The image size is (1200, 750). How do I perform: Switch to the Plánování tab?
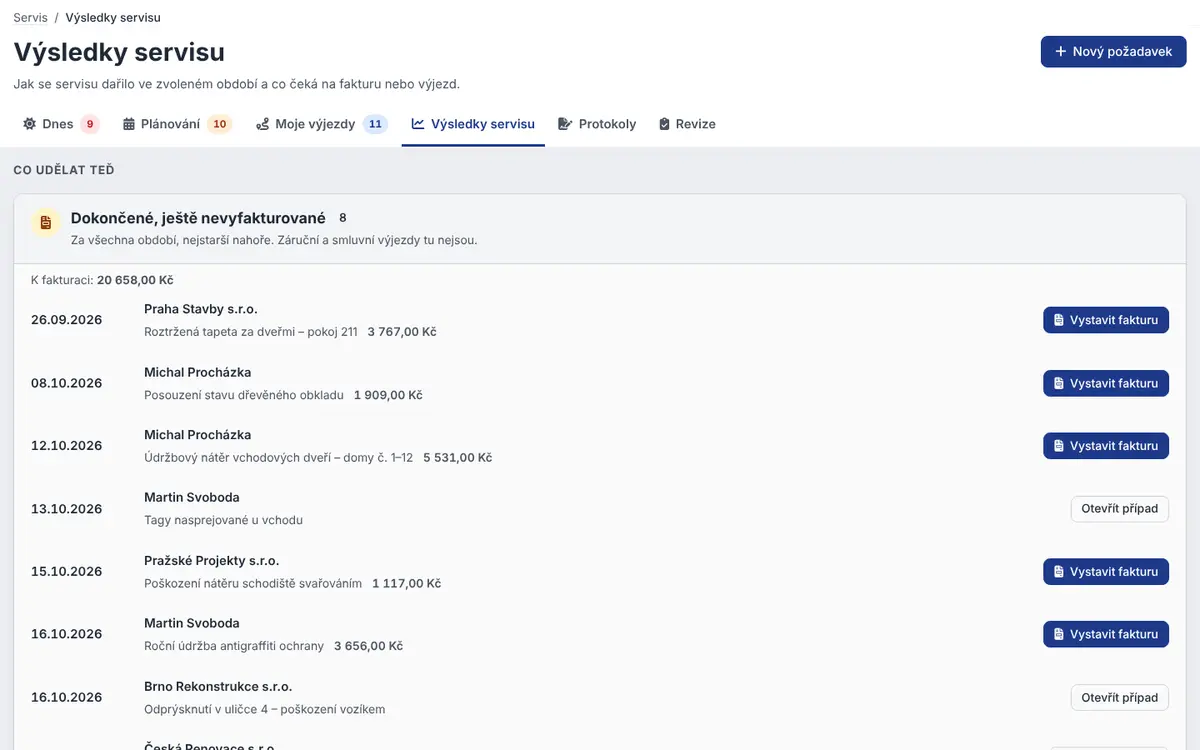pos(177,124)
